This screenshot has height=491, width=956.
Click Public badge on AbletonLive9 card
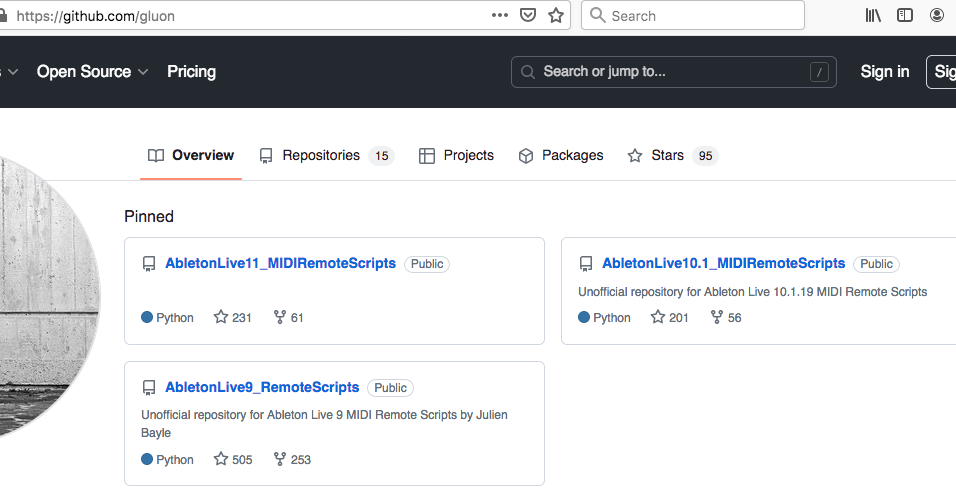click(390, 388)
